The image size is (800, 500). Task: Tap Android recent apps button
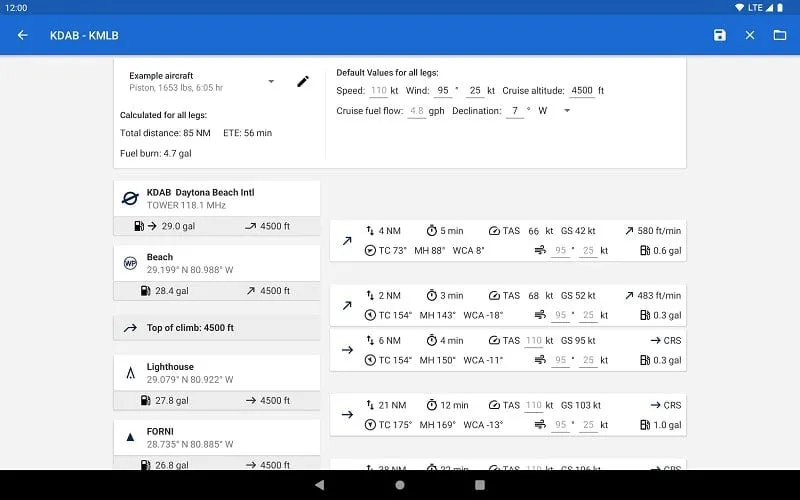click(x=480, y=485)
